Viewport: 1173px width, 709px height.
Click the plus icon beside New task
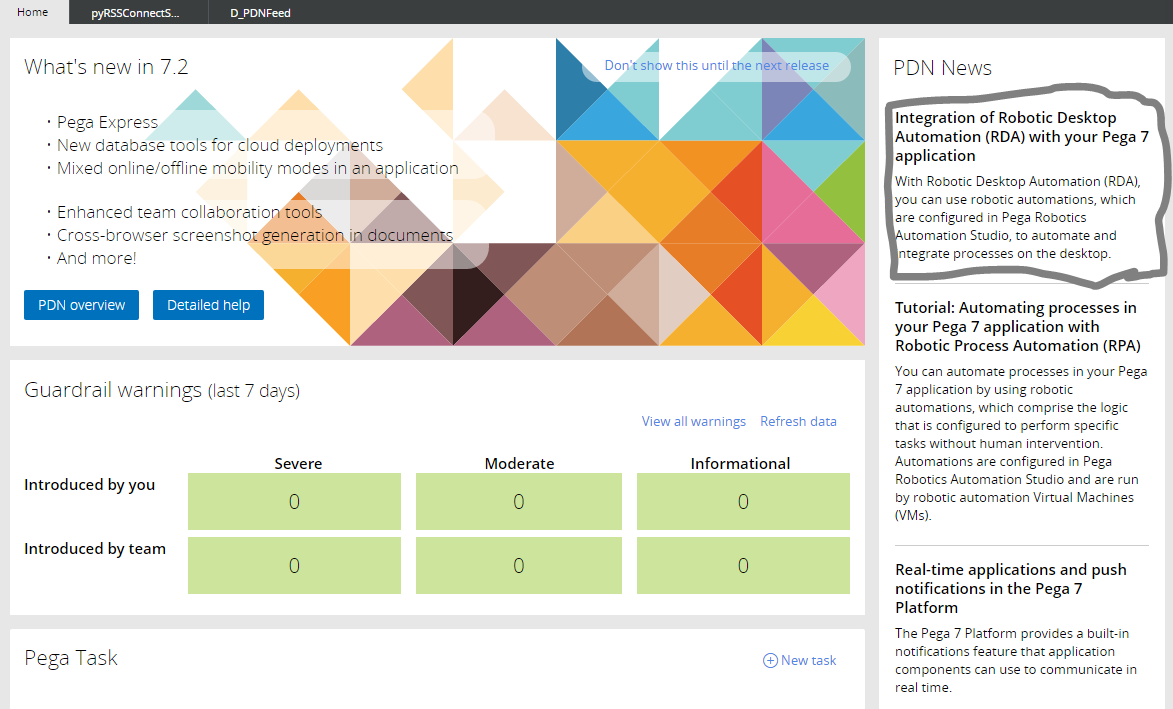point(770,660)
